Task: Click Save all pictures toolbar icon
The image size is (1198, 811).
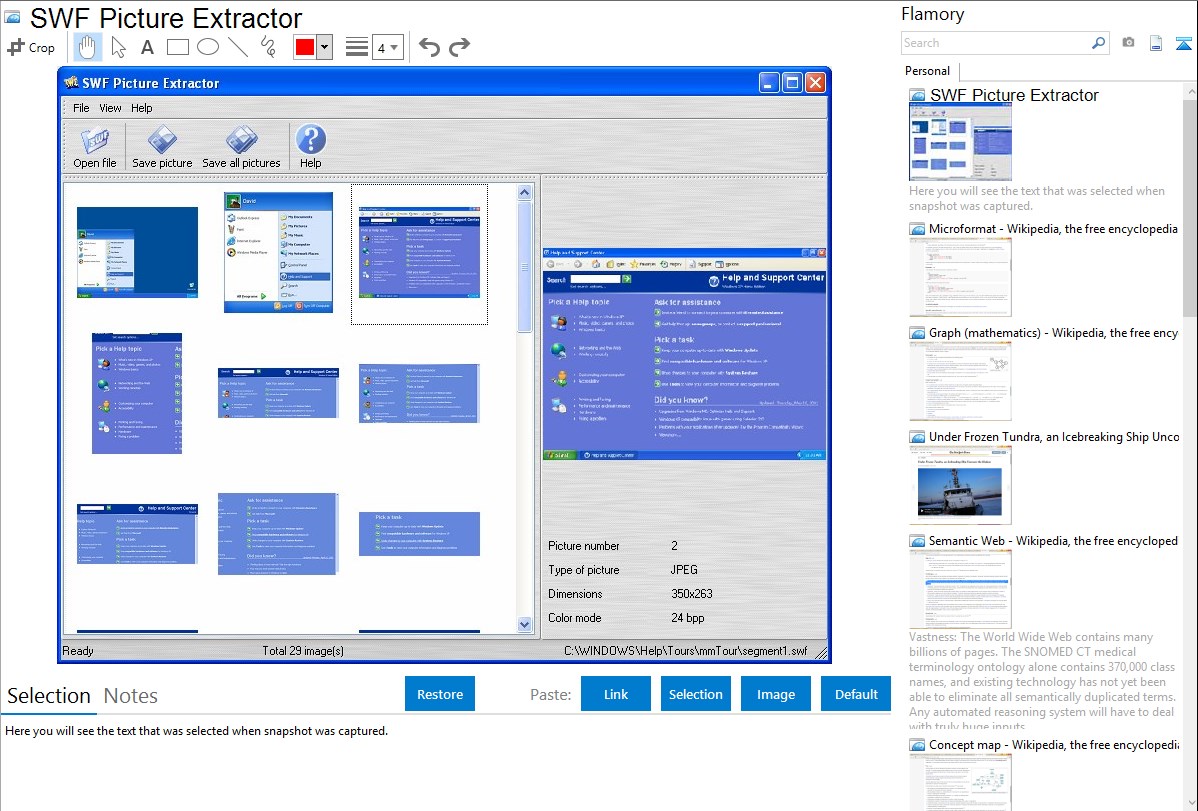Action: 241,147
